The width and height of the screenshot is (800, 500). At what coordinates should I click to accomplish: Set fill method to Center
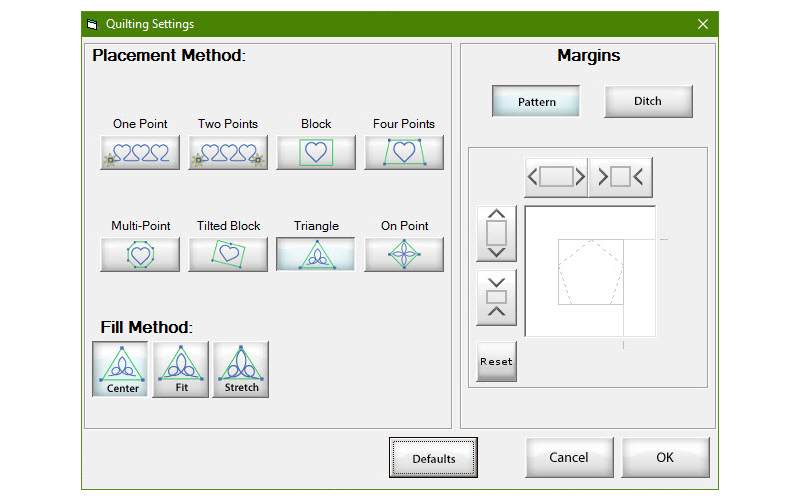tap(120, 369)
